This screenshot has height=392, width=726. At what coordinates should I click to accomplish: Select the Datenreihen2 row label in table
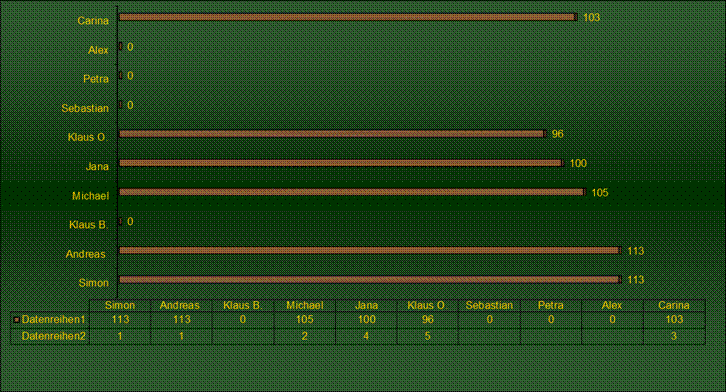click(x=54, y=336)
